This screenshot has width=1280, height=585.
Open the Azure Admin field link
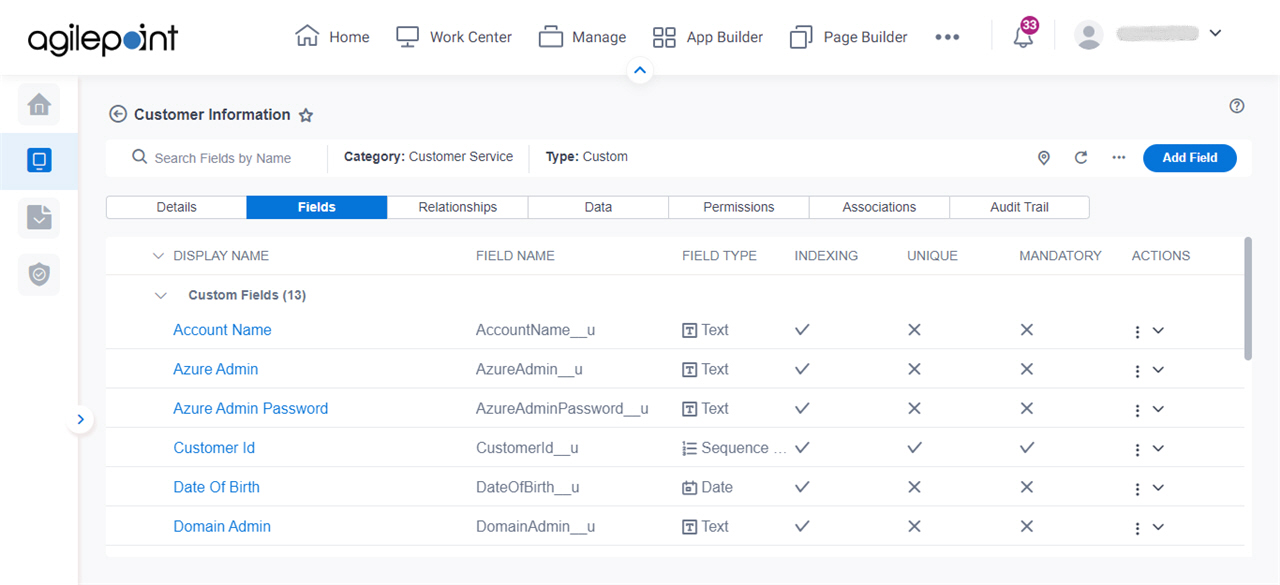(216, 369)
